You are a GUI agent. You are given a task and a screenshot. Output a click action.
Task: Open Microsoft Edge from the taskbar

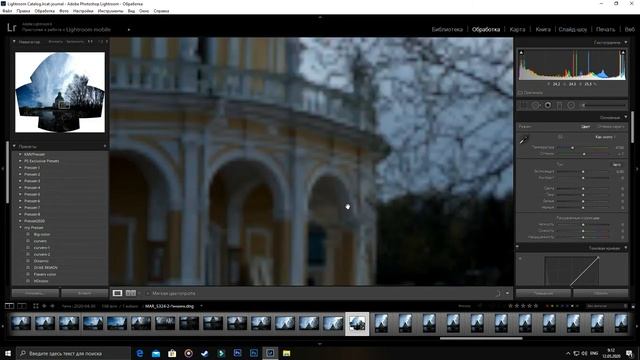pos(140,353)
